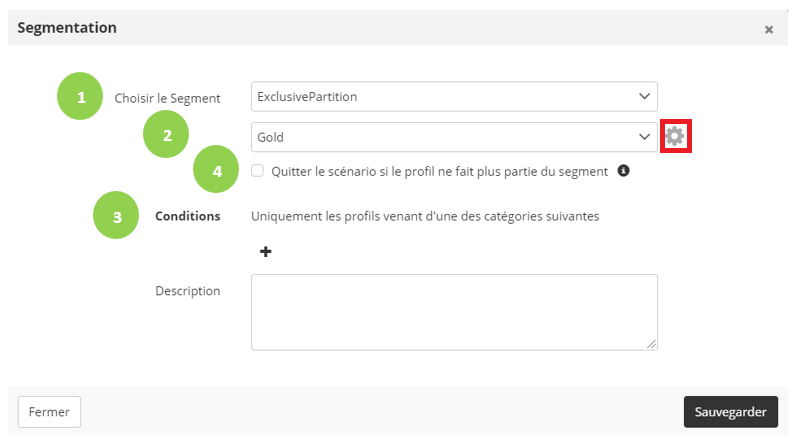
Task: Click the green step 2 badge
Action: [x=166, y=135]
